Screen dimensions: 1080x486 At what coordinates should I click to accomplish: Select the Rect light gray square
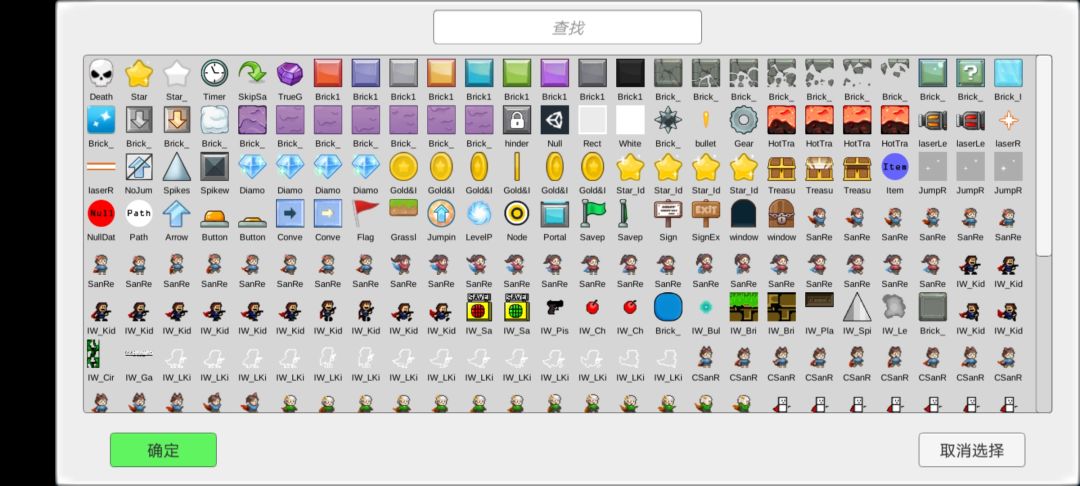click(x=592, y=120)
